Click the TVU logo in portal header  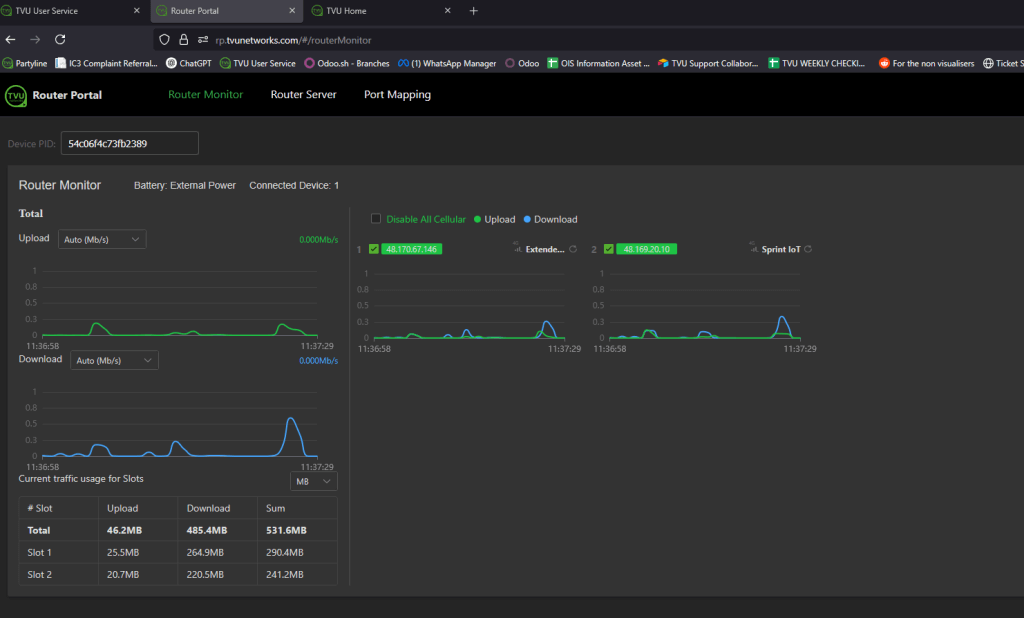pos(16,95)
